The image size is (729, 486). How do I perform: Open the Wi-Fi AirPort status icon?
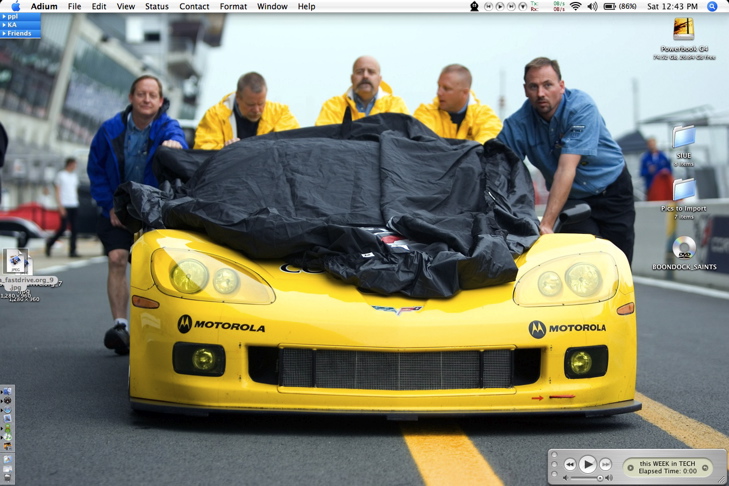pyautogui.click(x=576, y=6)
